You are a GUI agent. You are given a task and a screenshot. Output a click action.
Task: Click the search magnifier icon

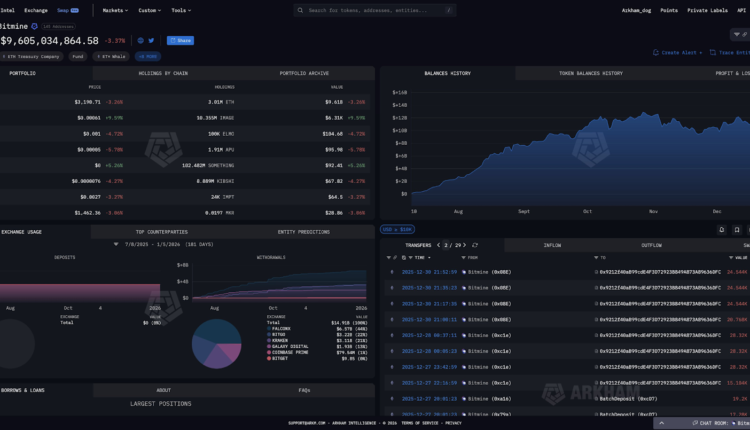[301, 10]
